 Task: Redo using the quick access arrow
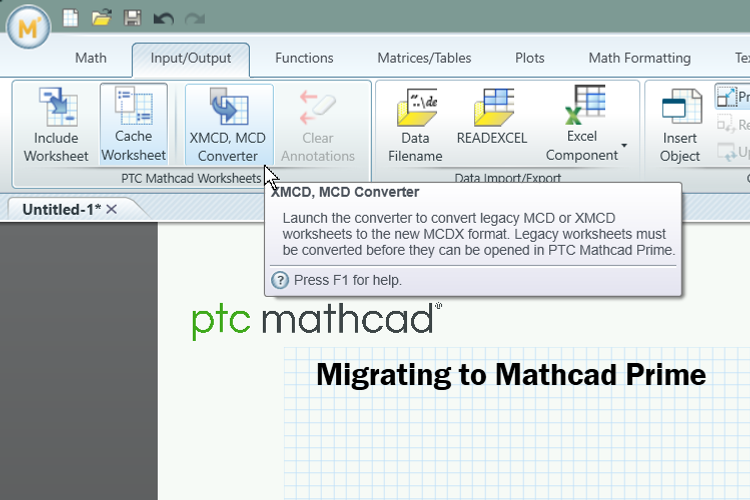coord(194,17)
